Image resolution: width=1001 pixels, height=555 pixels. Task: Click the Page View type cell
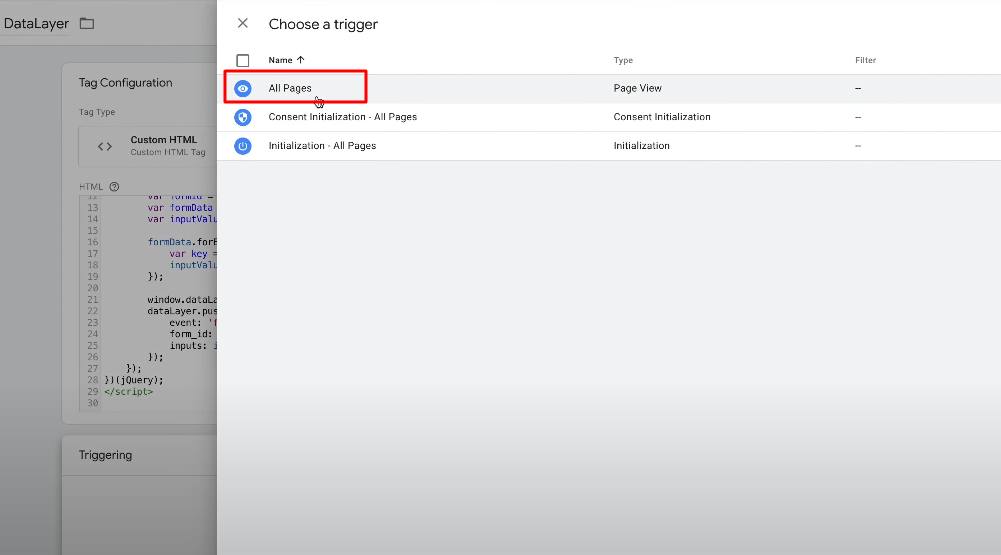click(x=637, y=88)
